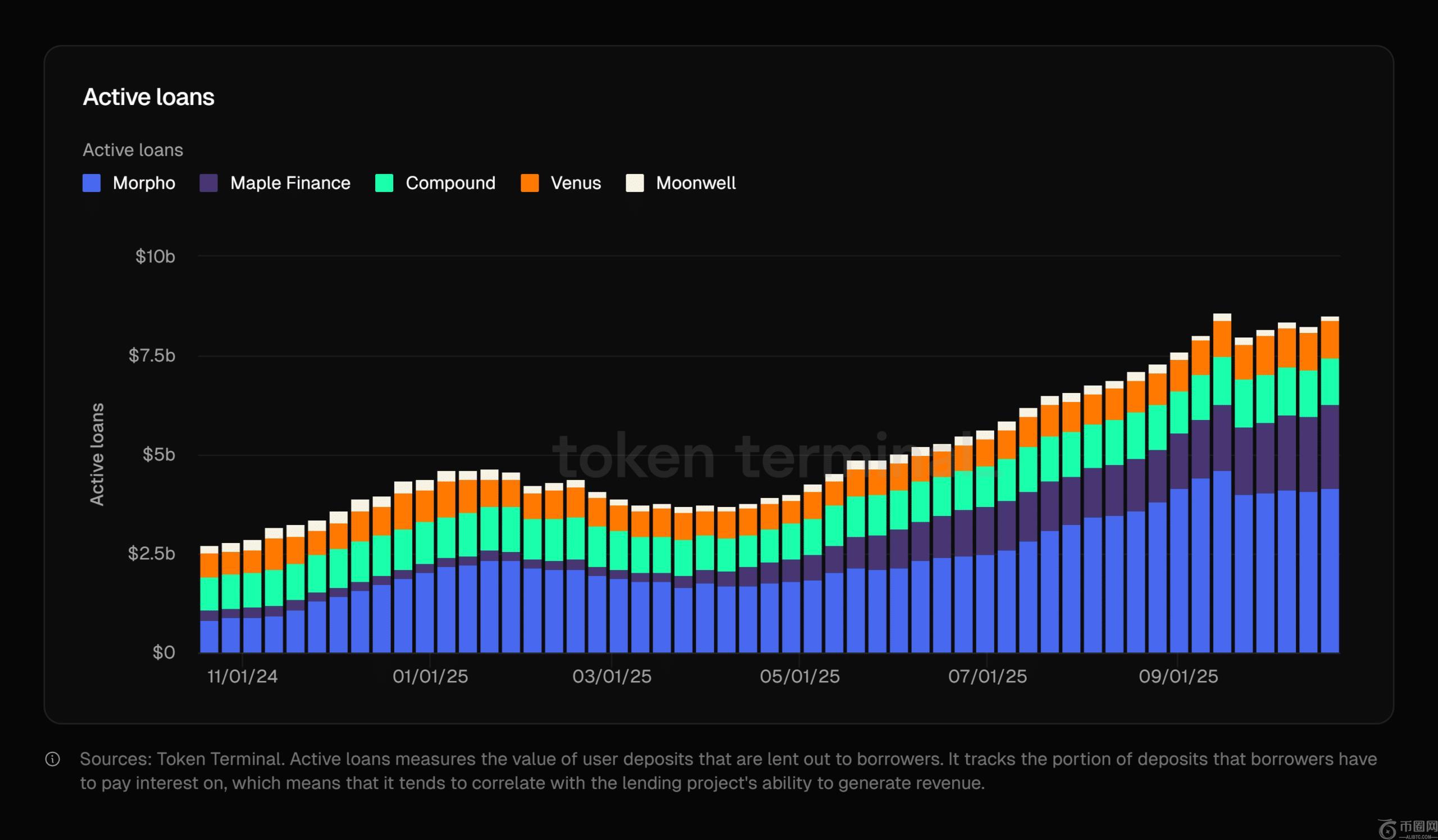Click the bold "Active loans" chart title
Screen dimensions: 1438x840
point(148,97)
